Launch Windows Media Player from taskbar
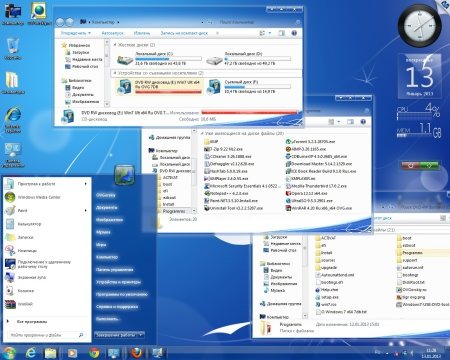Screen dimensions: 450x360 click(x=72, y=353)
